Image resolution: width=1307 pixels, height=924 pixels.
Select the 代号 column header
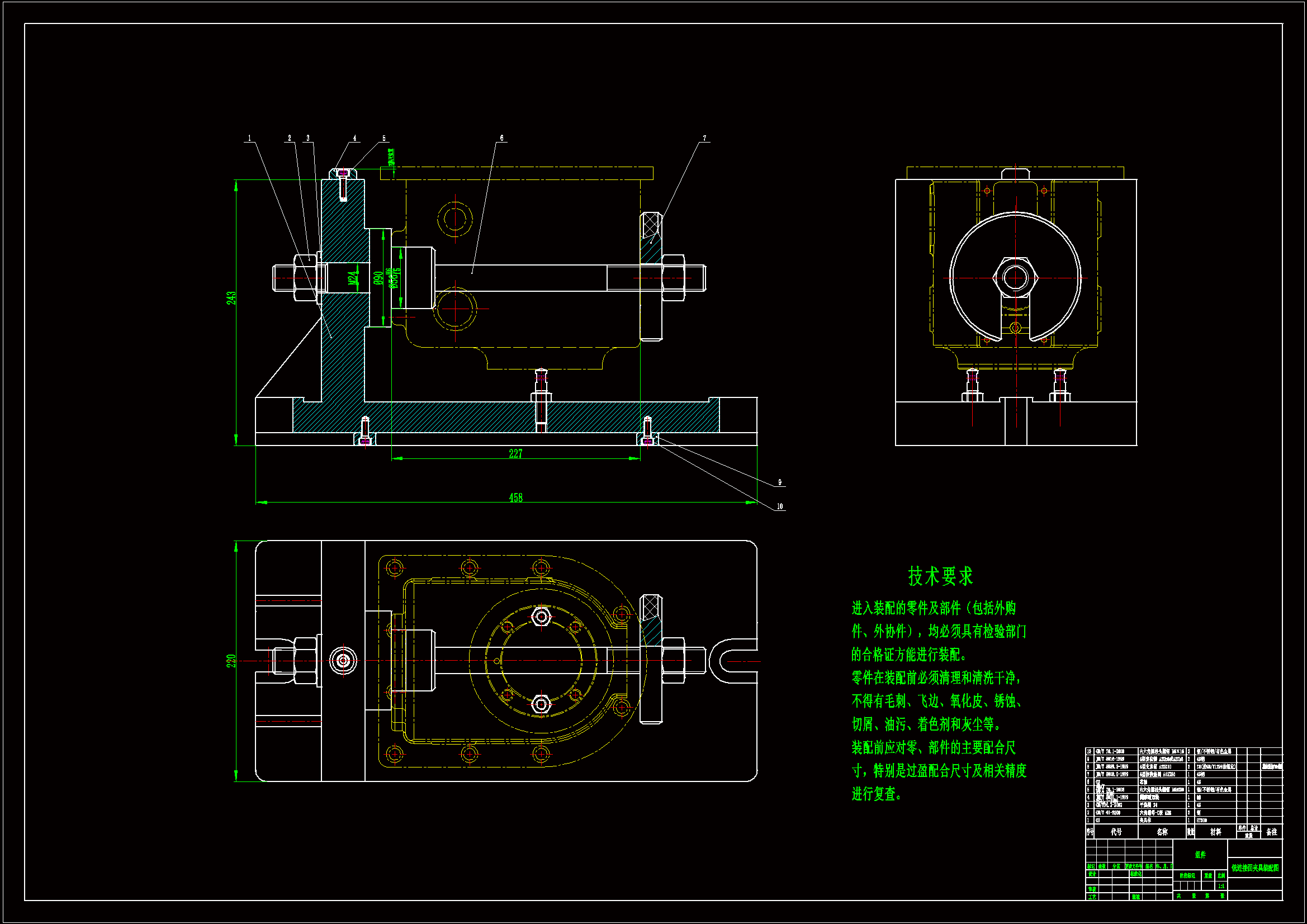point(1116,832)
